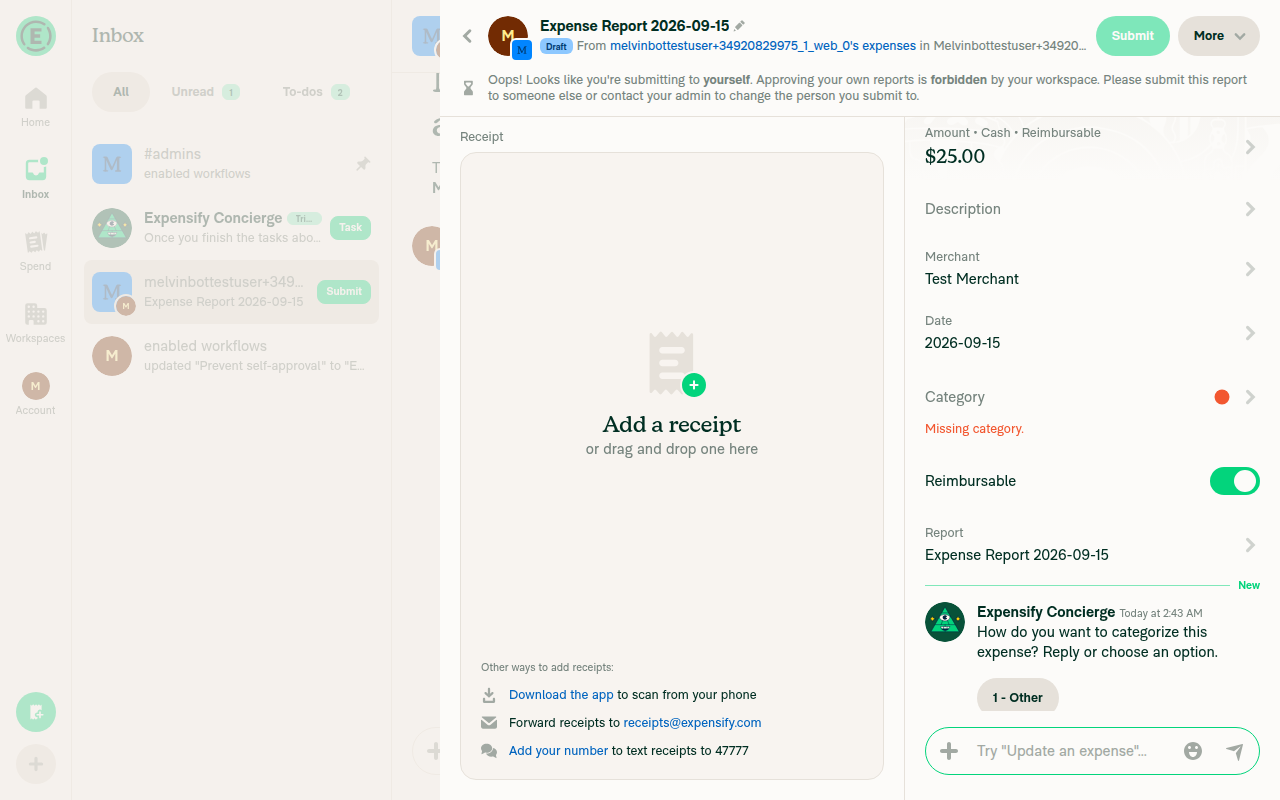Open emoji picker in the composer
Image resolution: width=1280 pixels, height=800 pixels.
tap(1193, 751)
